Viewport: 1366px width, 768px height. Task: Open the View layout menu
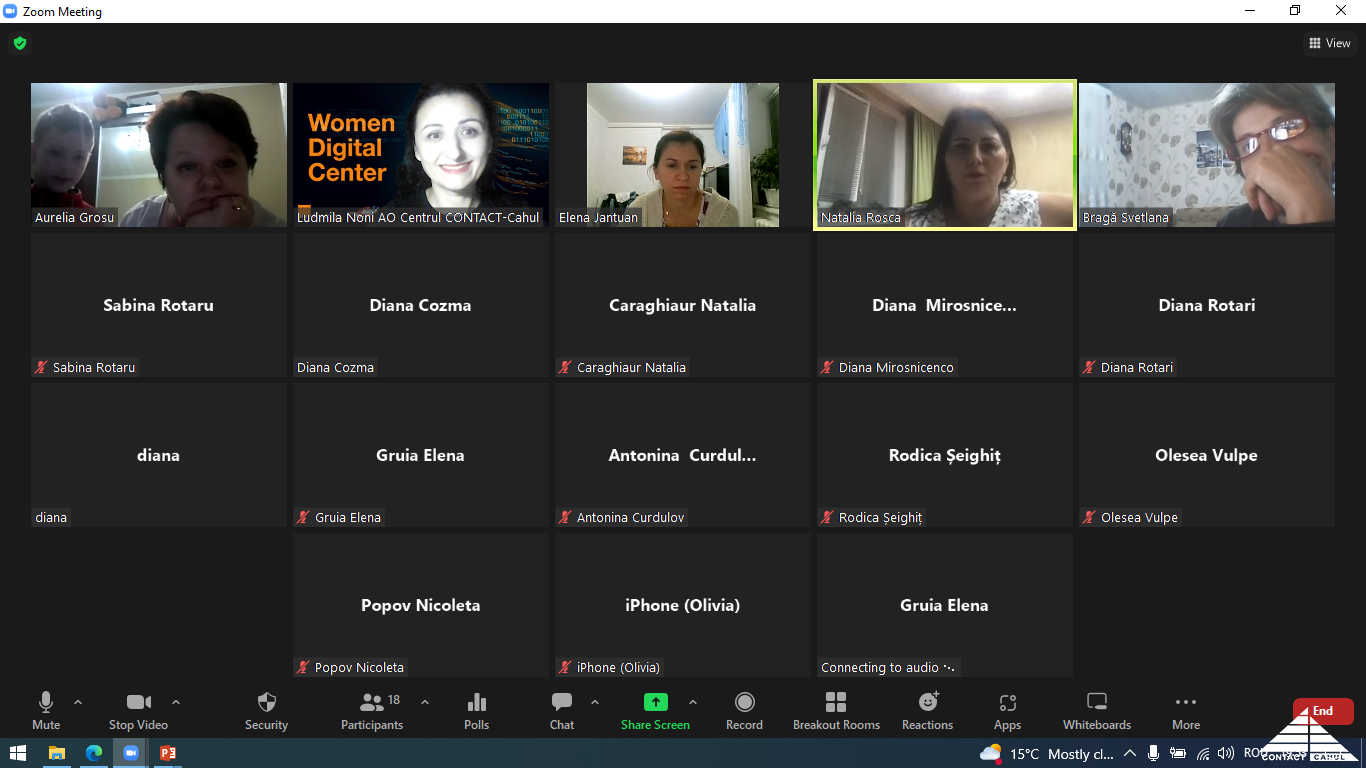pyautogui.click(x=1329, y=43)
